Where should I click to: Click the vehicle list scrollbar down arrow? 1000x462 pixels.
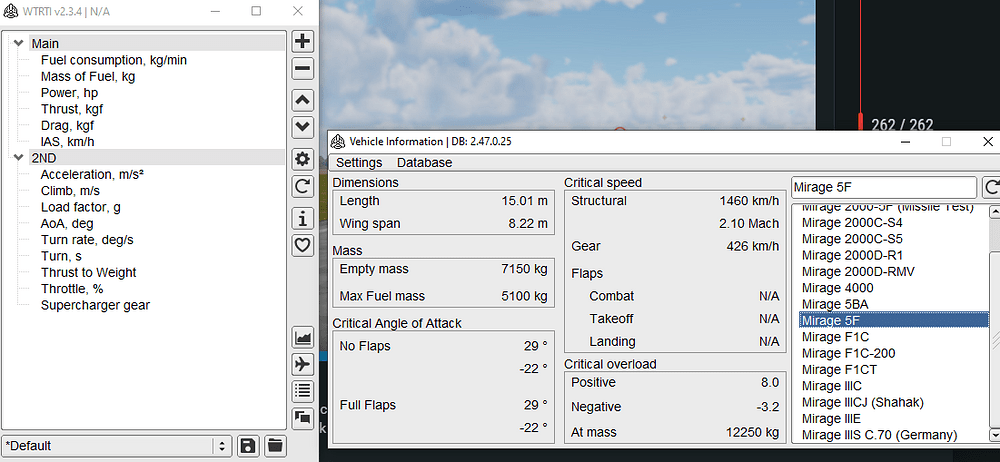(x=994, y=435)
